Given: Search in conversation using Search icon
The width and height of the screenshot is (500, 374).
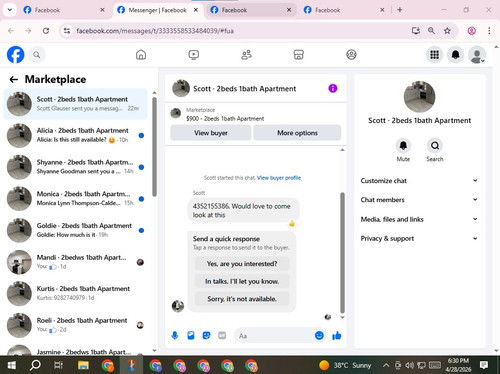Looking at the screenshot, I should click(x=435, y=146).
